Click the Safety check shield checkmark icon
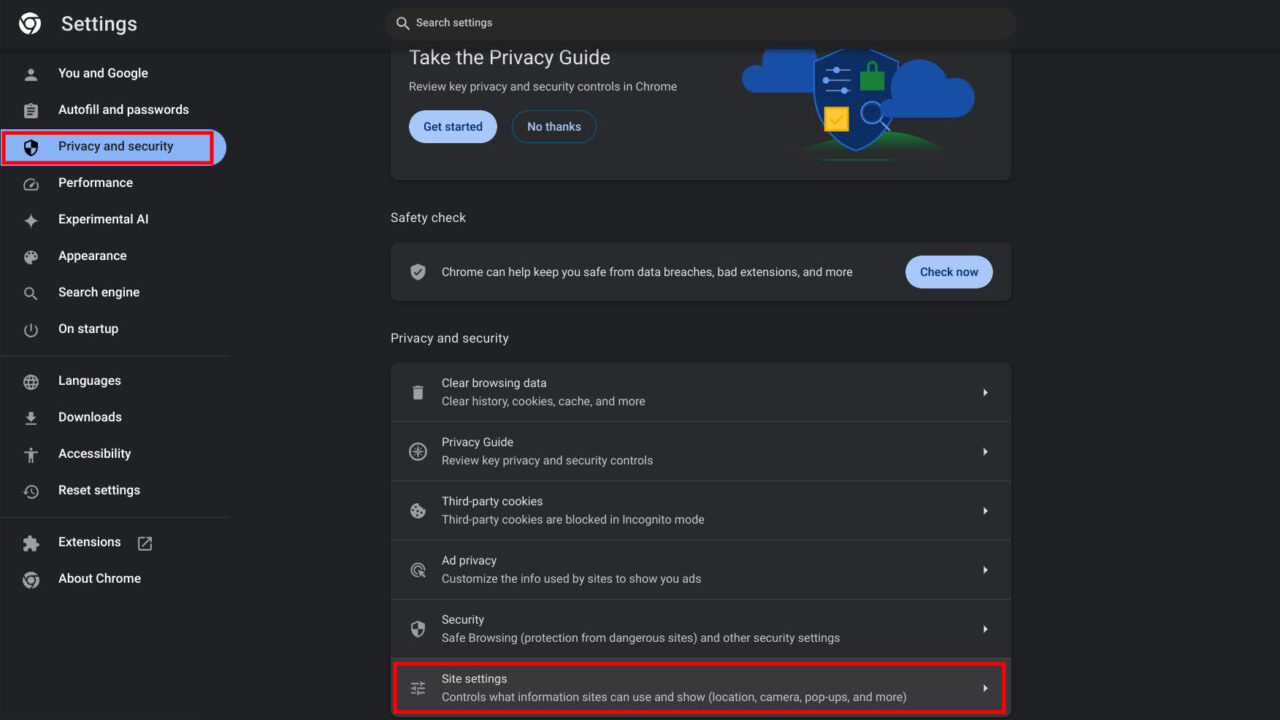Image resolution: width=1280 pixels, height=720 pixels. [x=417, y=271]
